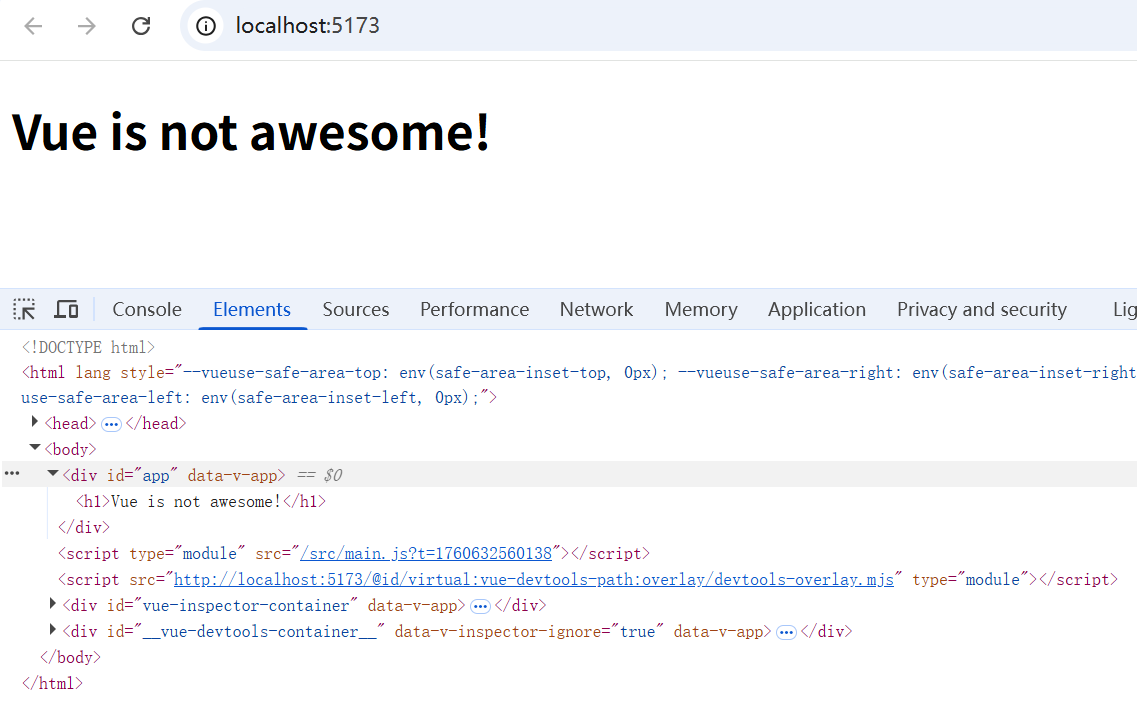Open the vue-inspector-container ellipsis badge
The height and width of the screenshot is (723, 1137).
(480, 606)
